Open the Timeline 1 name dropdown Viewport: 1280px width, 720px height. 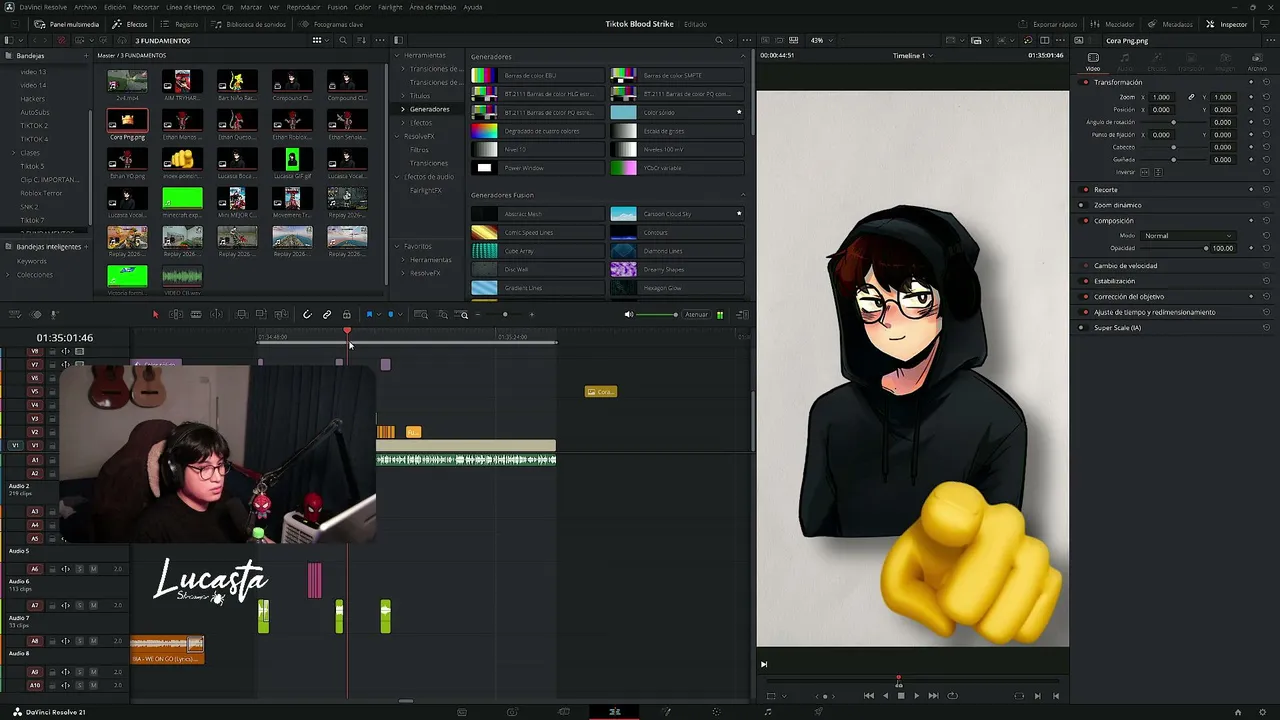pos(912,56)
